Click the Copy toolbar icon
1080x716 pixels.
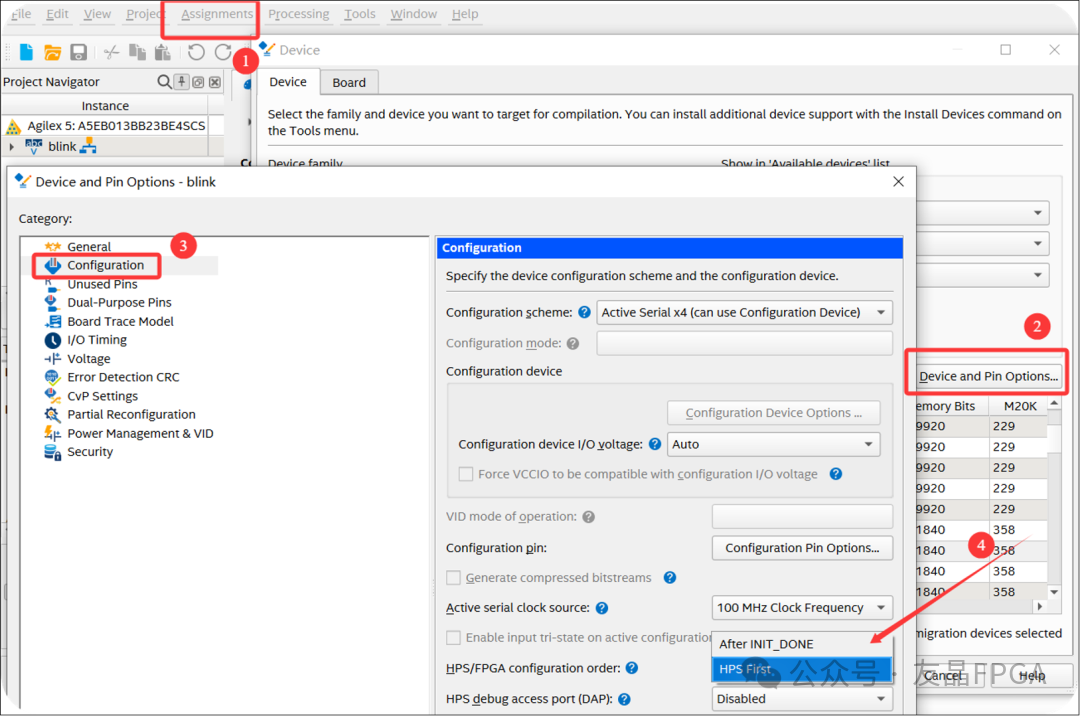[137, 52]
